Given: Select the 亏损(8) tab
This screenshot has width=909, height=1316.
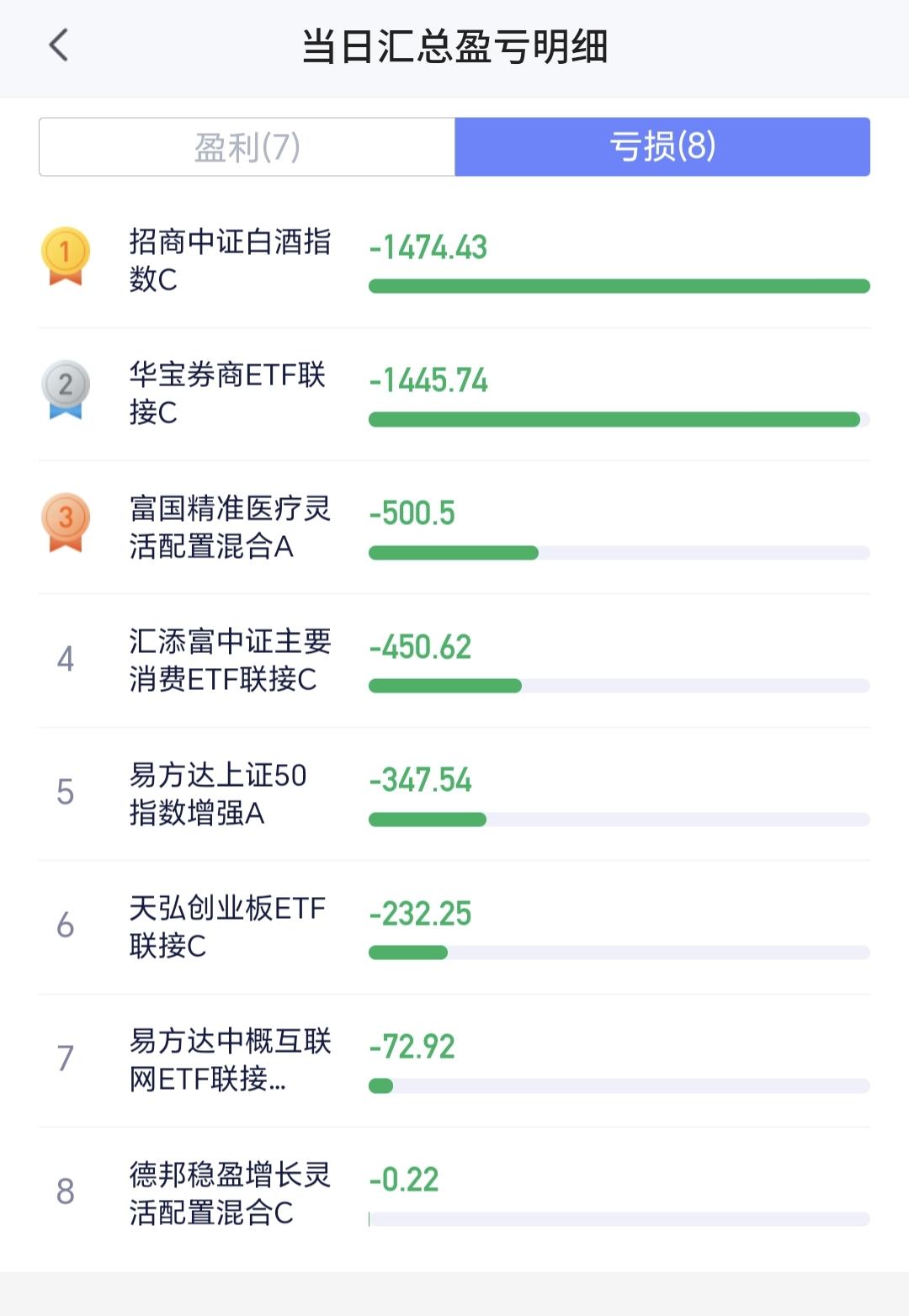Looking at the screenshot, I should point(662,147).
